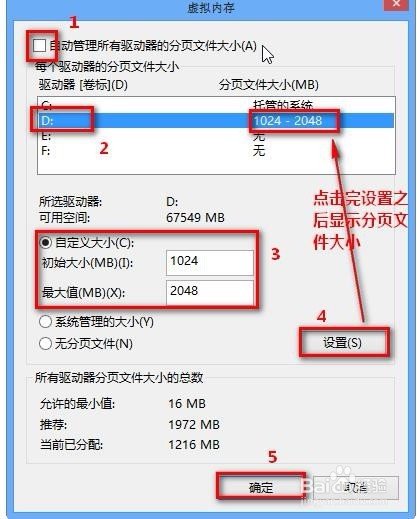Click the 初始大小 input field showing 1024
The image size is (417, 519).
click(x=210, y=262)
